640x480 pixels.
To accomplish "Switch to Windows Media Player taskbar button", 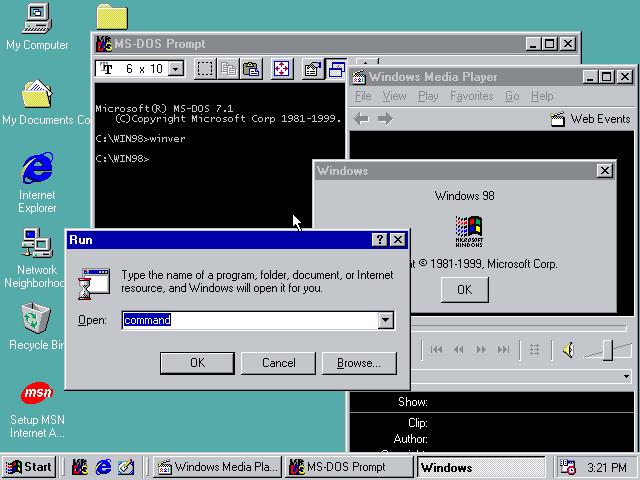I will 218,467.
